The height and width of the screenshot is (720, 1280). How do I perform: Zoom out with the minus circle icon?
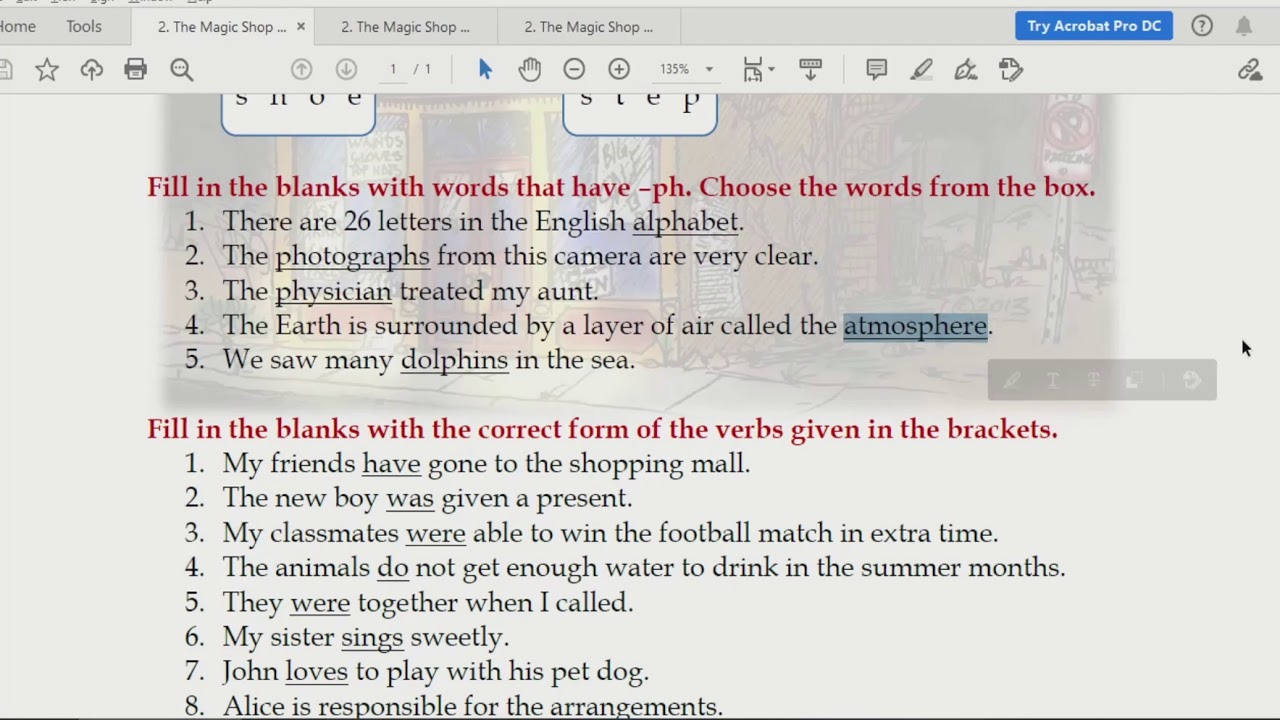pos(574,69)
